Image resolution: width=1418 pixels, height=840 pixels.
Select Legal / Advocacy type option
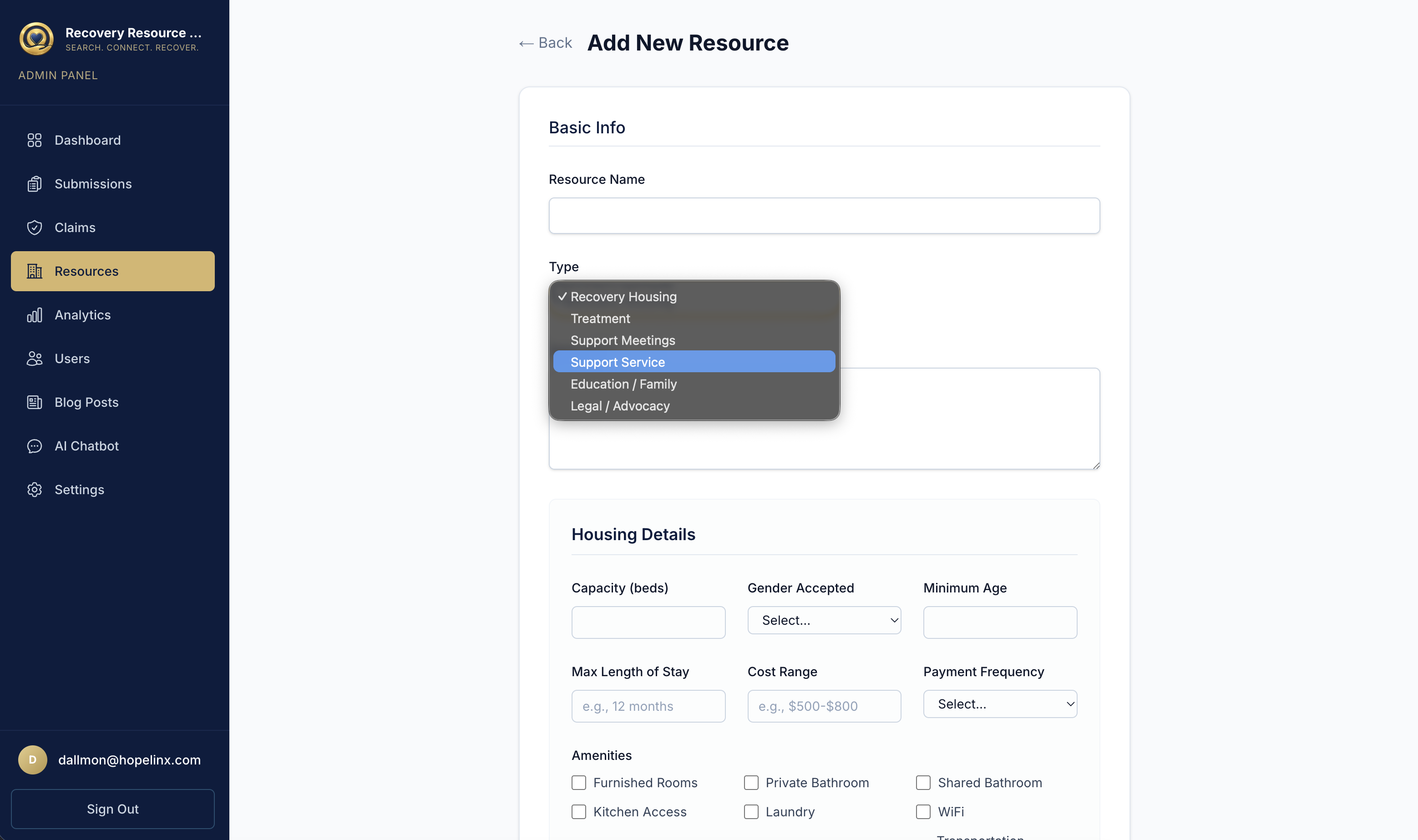click(x=620, y=406)
